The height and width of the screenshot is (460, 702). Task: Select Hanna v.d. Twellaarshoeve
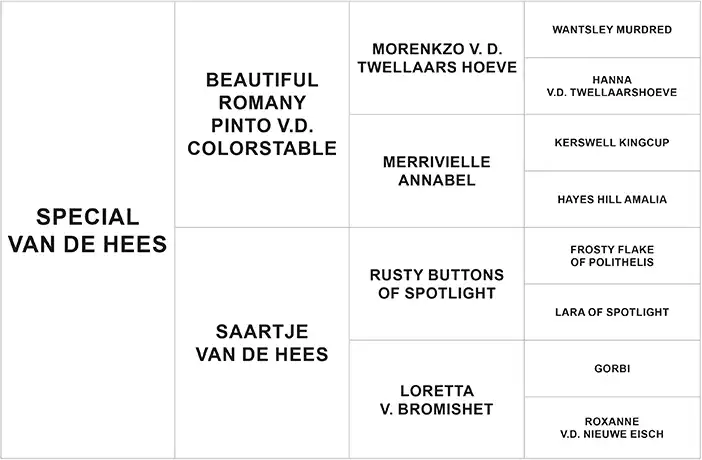click(612, 86)
